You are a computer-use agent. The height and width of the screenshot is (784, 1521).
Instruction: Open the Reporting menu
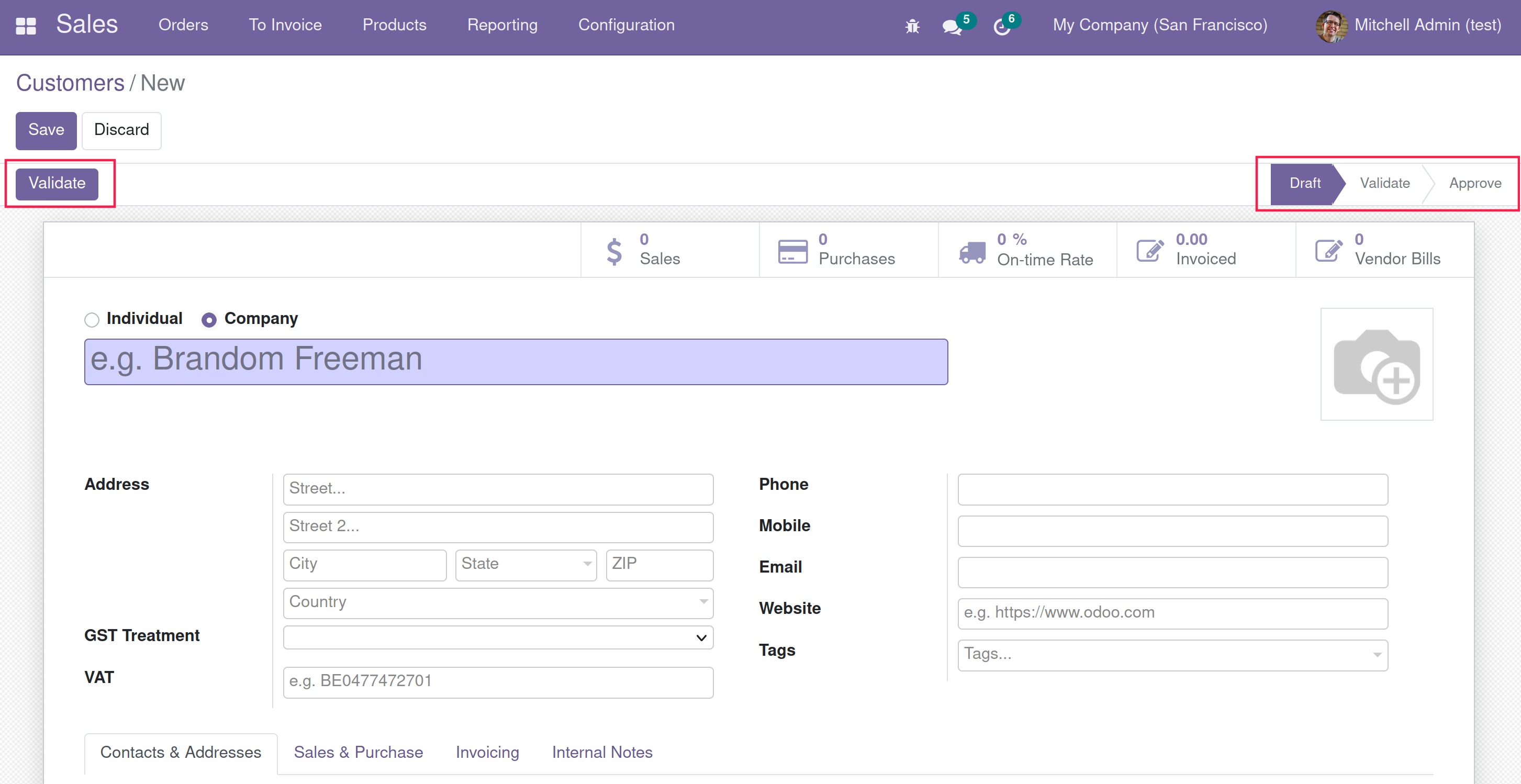click(x=502, y=25)
